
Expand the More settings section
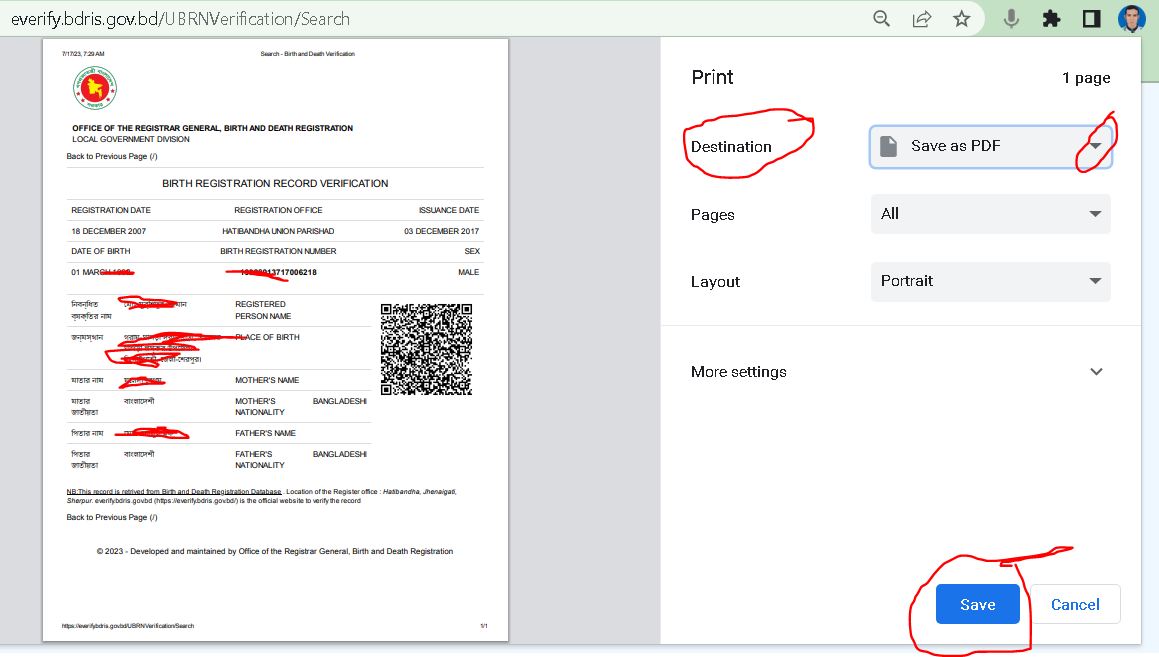click(x=1096, y=372)
